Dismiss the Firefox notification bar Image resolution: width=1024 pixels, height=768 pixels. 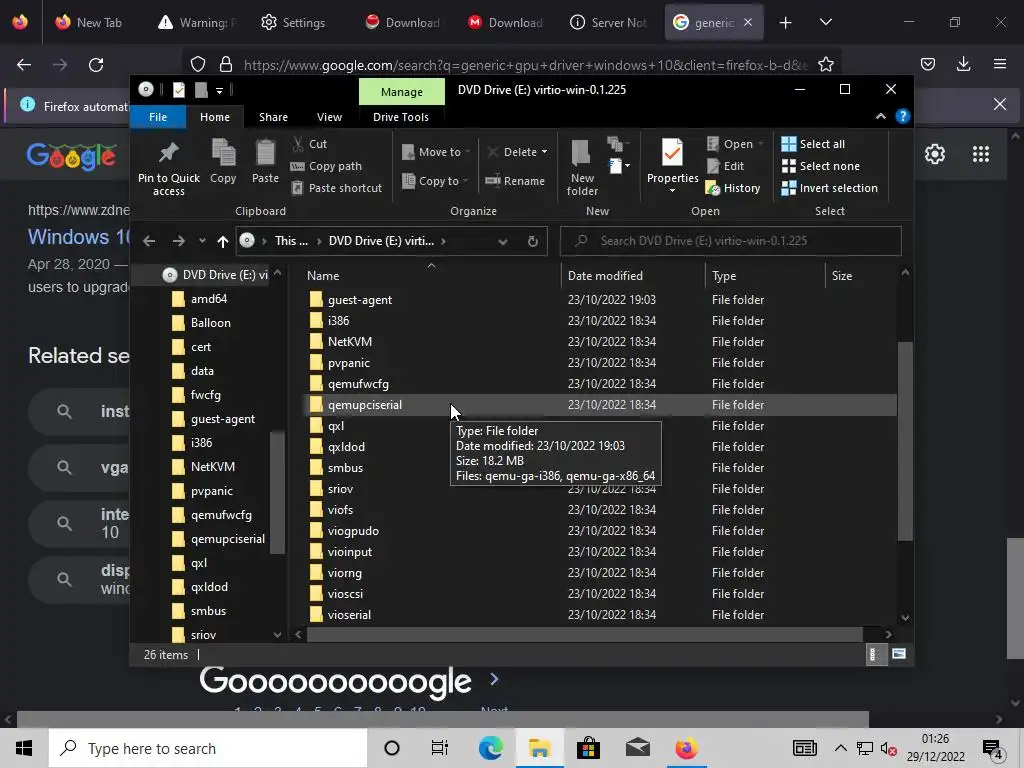pos(999,104)
